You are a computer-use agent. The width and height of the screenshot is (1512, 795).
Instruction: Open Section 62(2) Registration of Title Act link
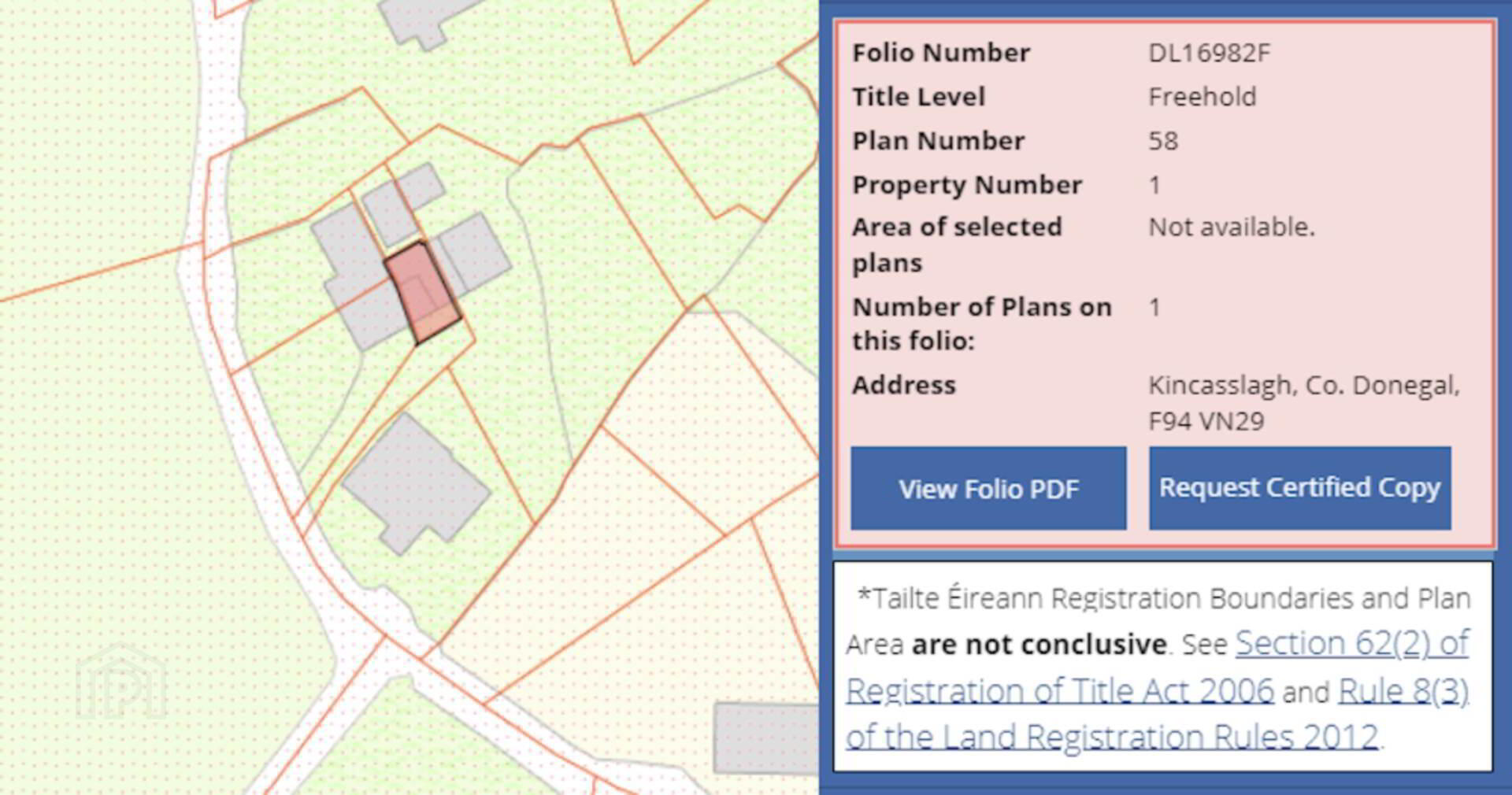pyautogui.click(x=1351, y=644)
